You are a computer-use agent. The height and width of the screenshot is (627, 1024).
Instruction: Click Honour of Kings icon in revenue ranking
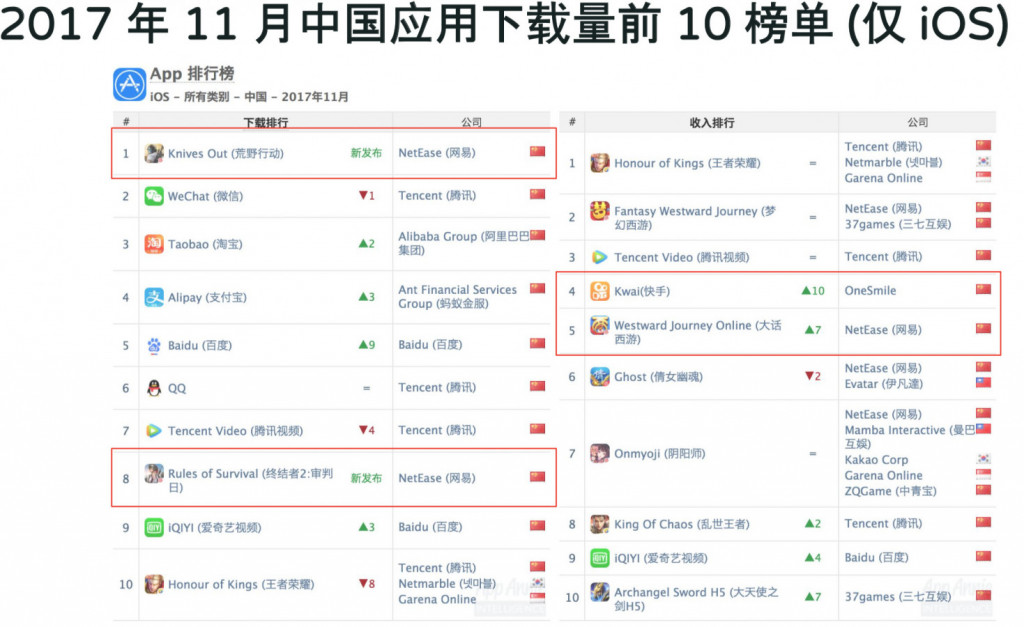tap(600, 163)
